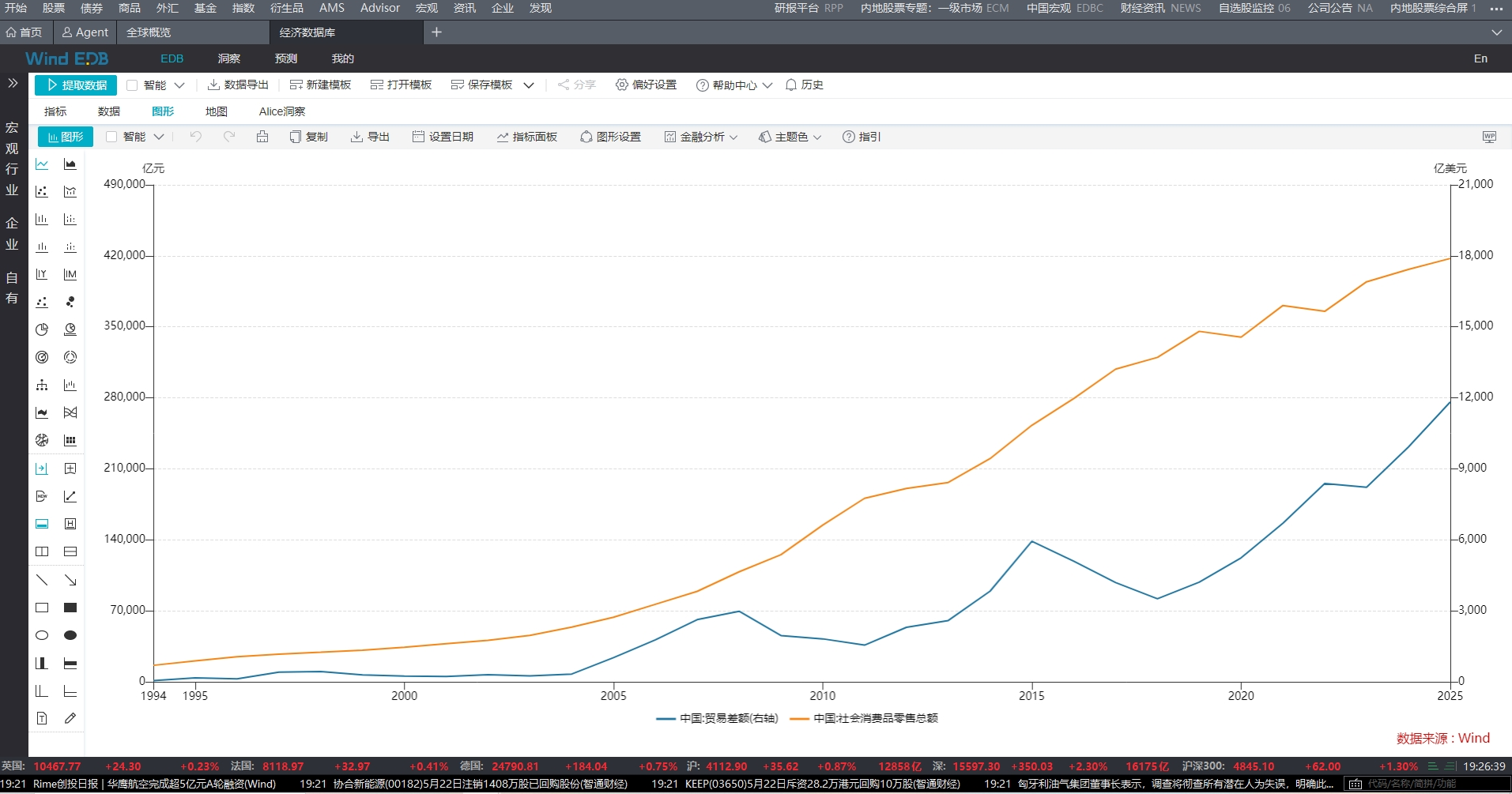Screen dimensions: 1512x794
Task: Click the 提取数据 button
Action: (76, 85)
